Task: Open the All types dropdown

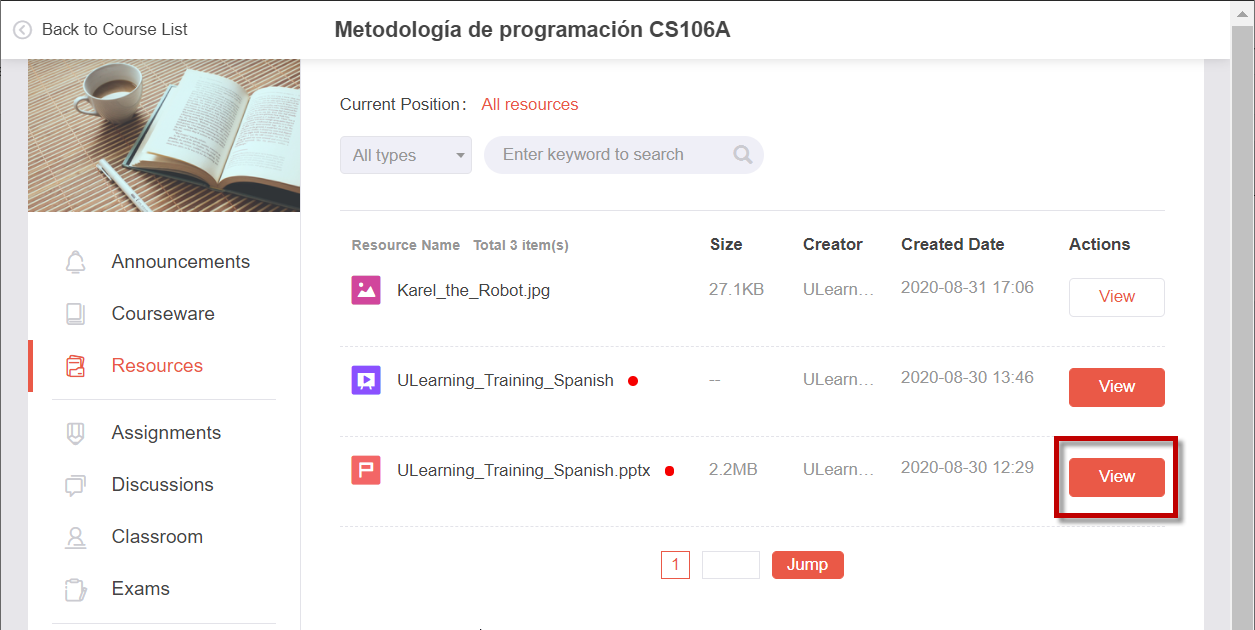Action: point(406,155)
